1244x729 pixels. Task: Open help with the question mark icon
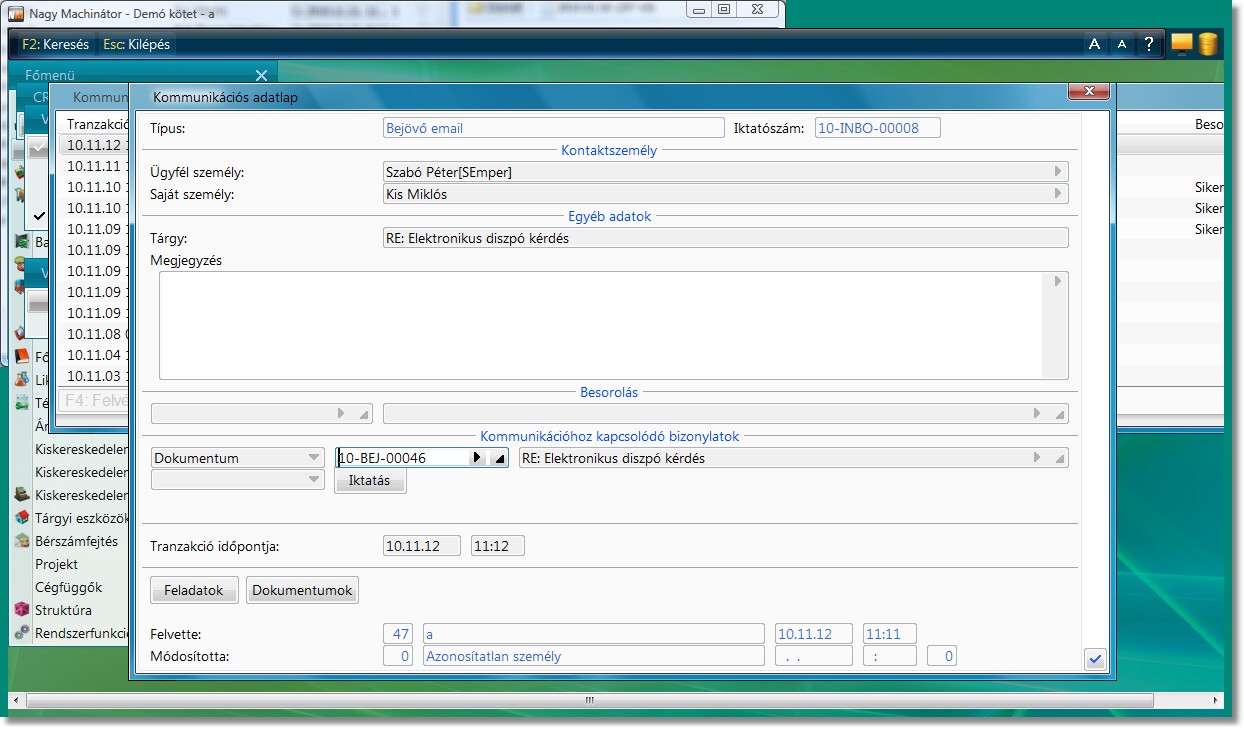(x=1149, y=44)
